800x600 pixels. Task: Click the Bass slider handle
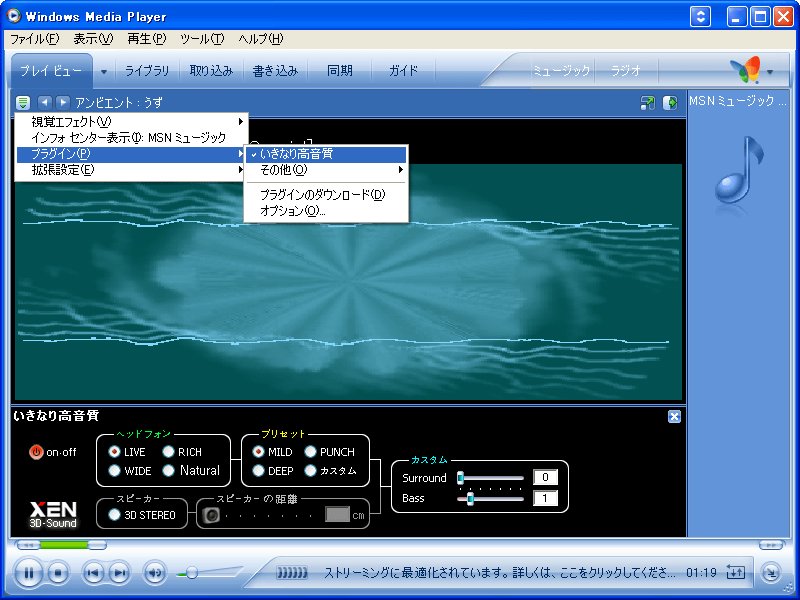(x=470, y=498)
